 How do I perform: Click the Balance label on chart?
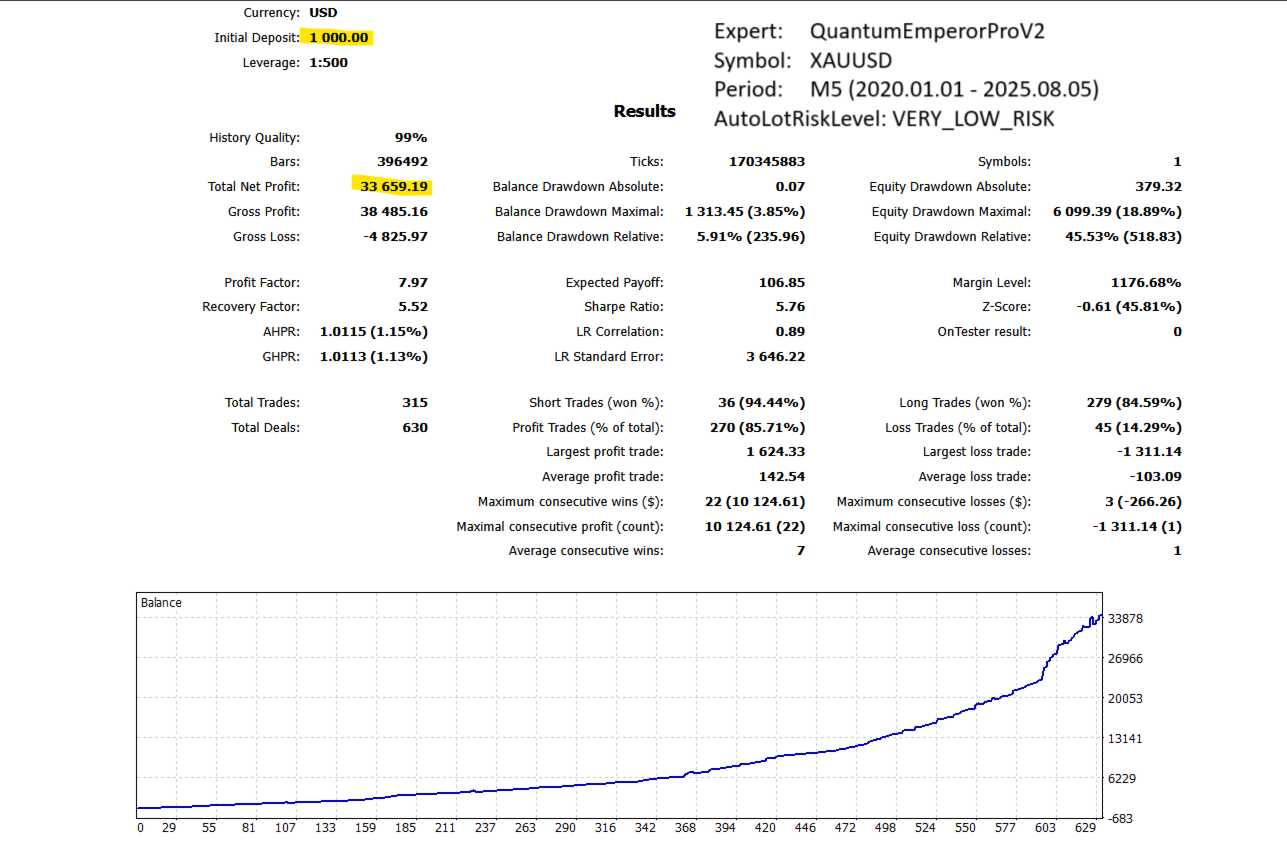coord(161,603)
